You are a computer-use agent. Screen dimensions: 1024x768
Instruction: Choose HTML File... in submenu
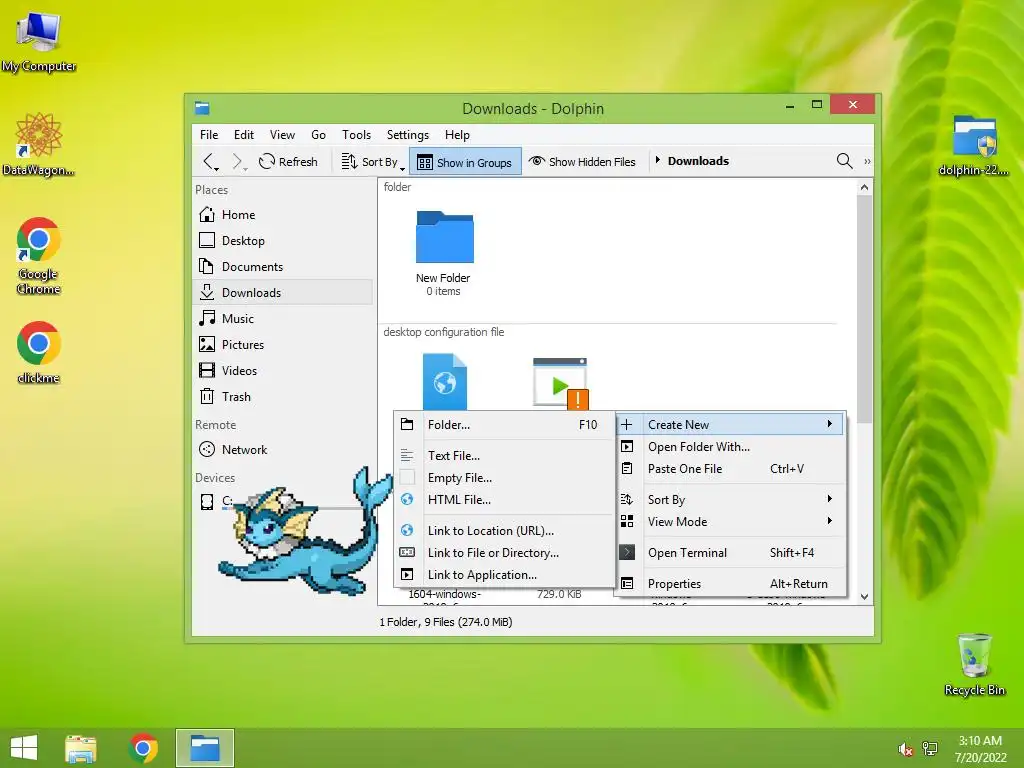point(504,500)
